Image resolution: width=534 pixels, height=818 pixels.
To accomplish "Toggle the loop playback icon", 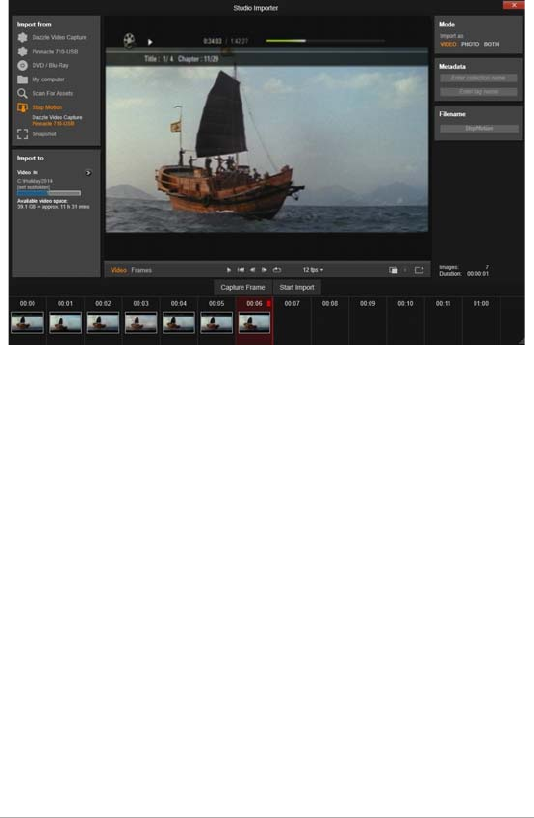I will pyautogui.click(x=277, y=270).
